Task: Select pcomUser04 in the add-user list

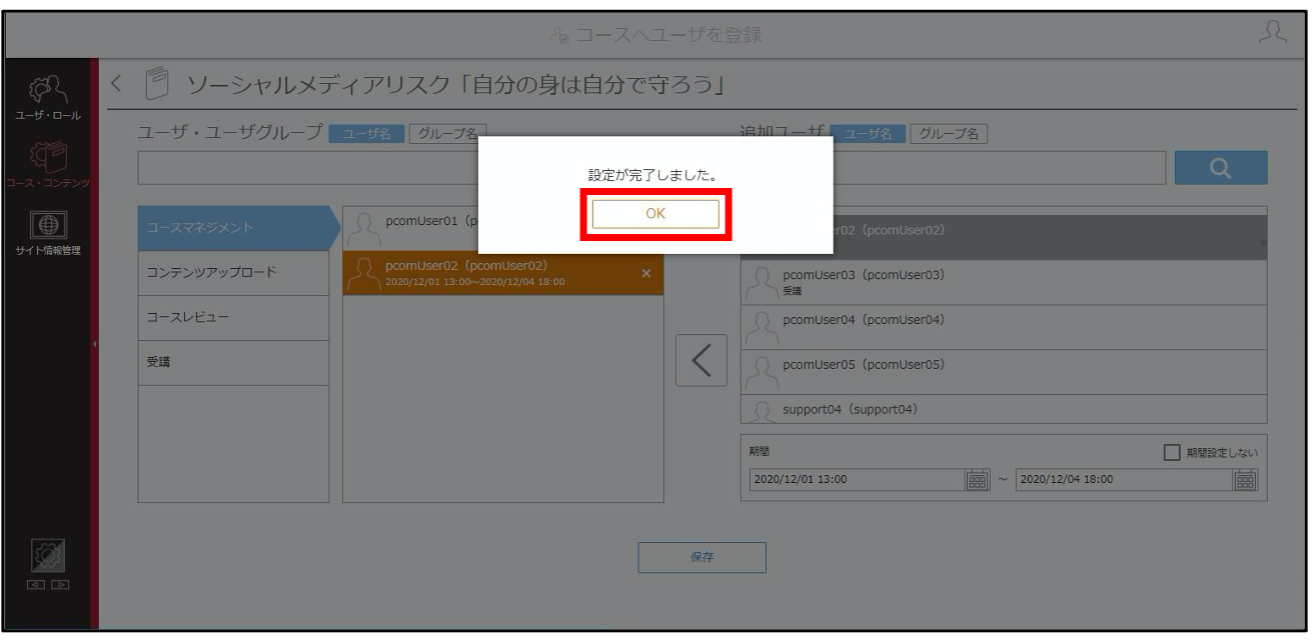Action: coord(1004,327)
